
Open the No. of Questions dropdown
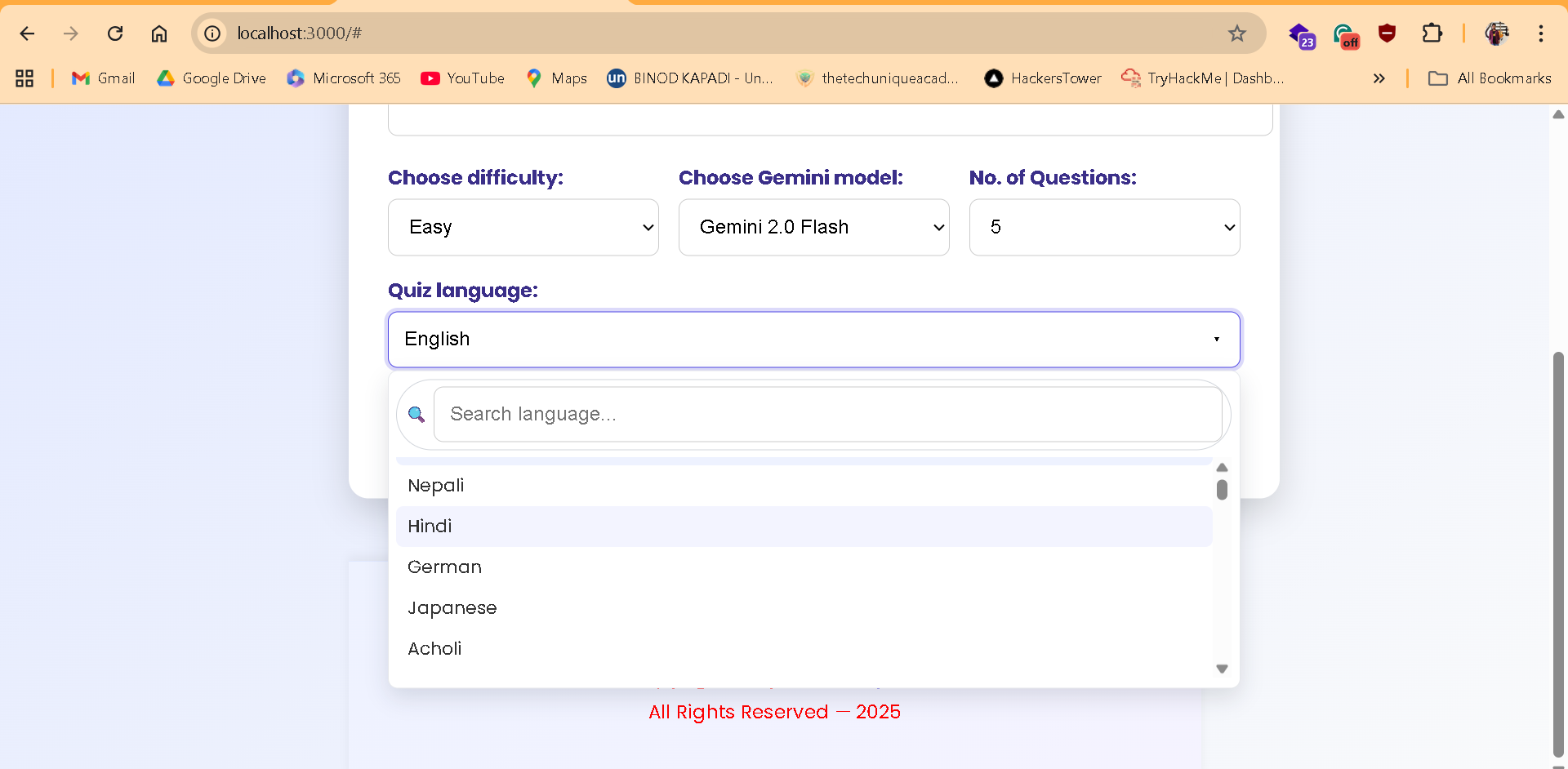[1104, 227]
